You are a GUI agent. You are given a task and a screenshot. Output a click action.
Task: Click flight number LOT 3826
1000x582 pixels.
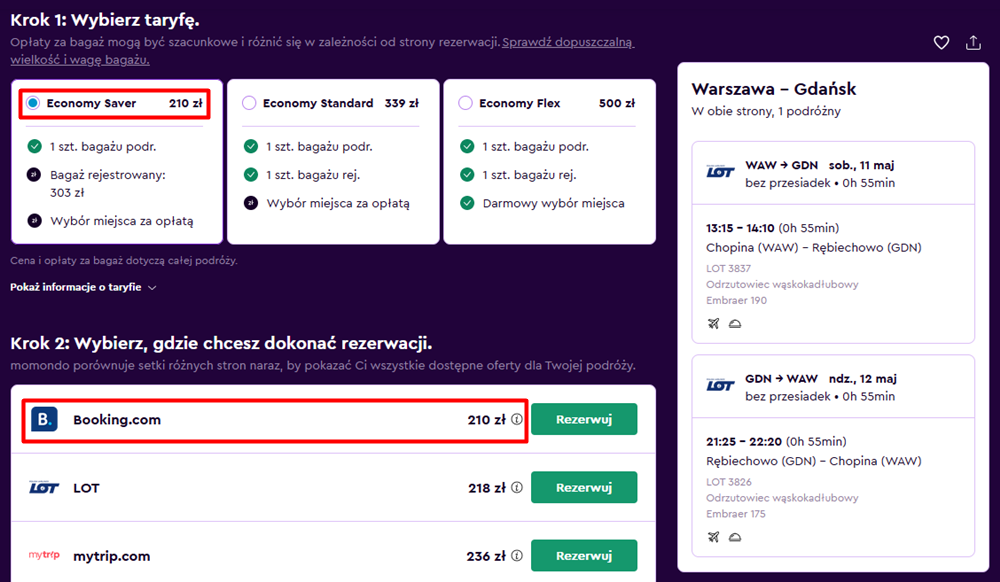click(729, 482)
